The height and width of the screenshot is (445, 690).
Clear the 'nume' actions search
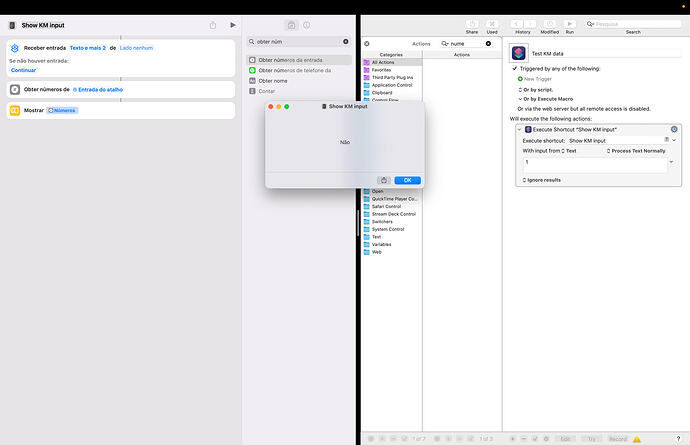coord(488,44)
